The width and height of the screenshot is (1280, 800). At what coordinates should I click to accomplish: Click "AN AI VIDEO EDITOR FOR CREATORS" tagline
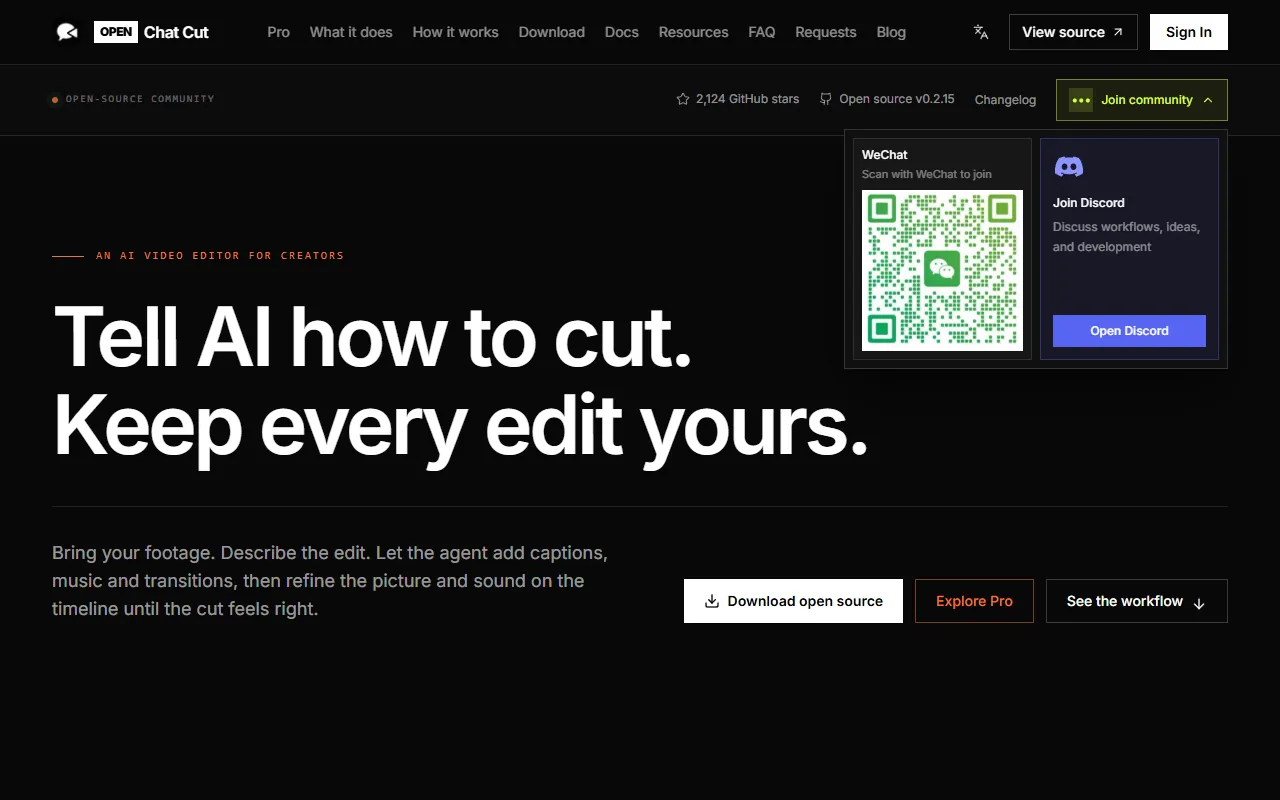point(220,256)
